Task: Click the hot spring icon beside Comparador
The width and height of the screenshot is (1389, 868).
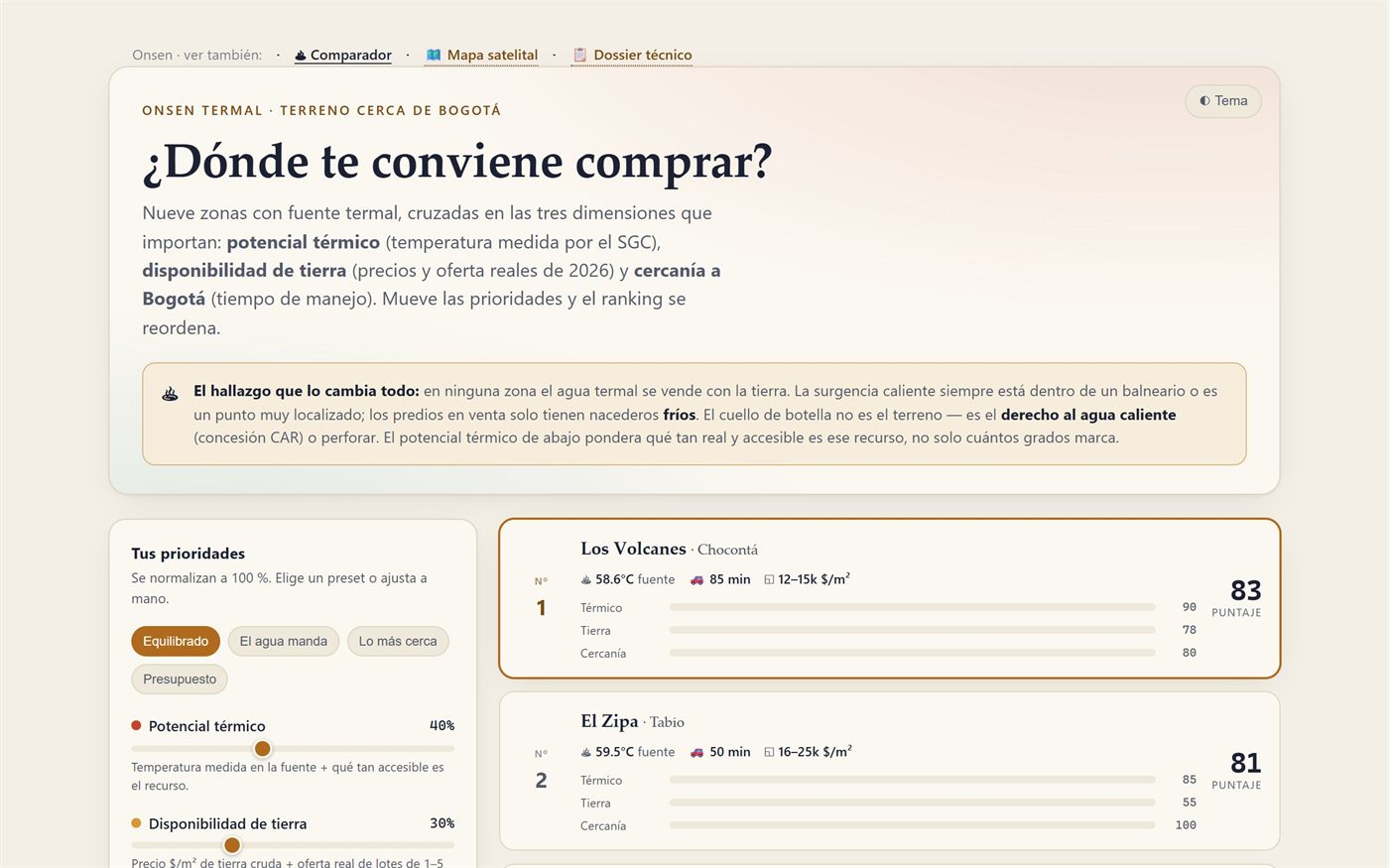Action: click(301, 56)
